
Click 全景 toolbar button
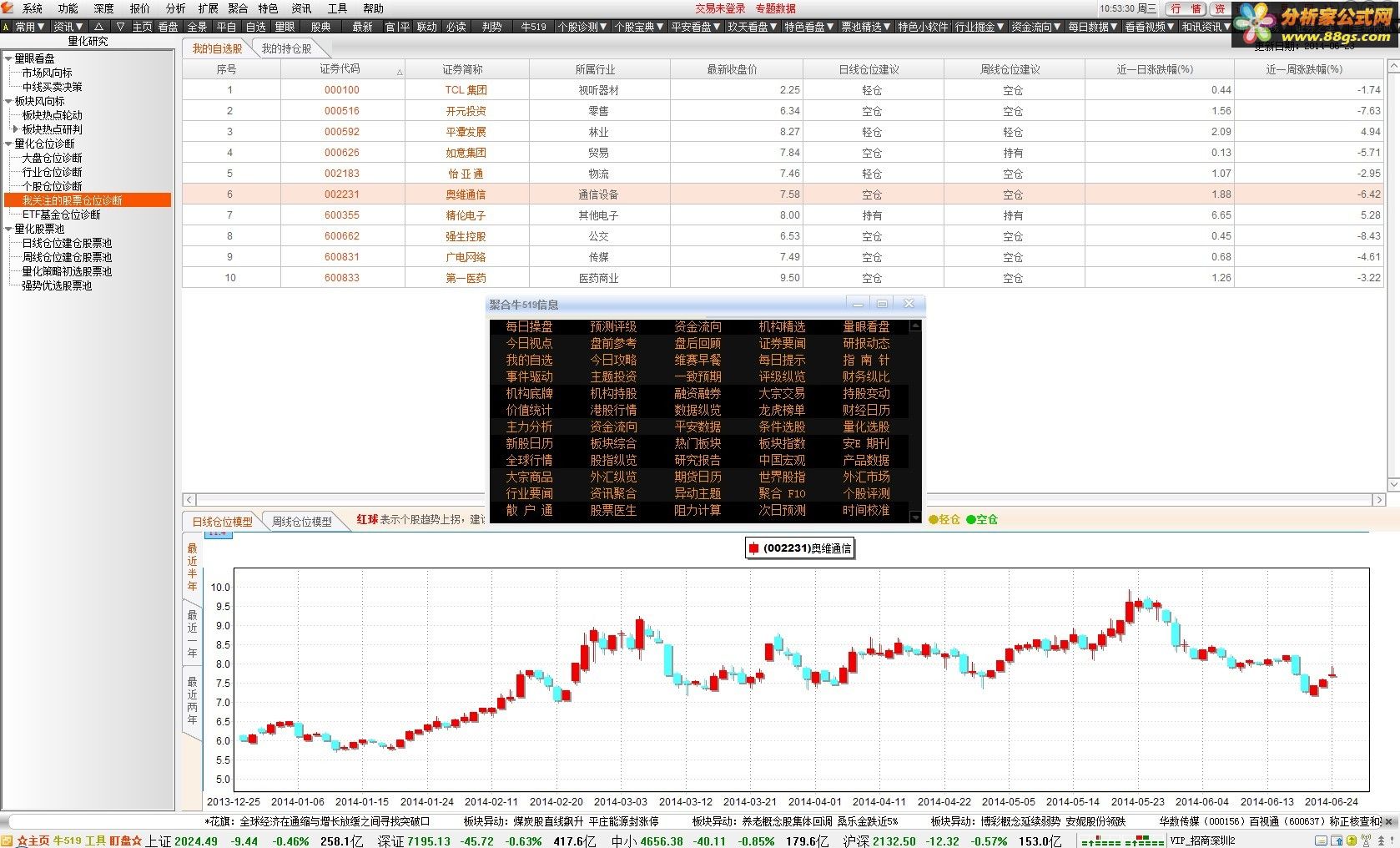pos(196,27)
